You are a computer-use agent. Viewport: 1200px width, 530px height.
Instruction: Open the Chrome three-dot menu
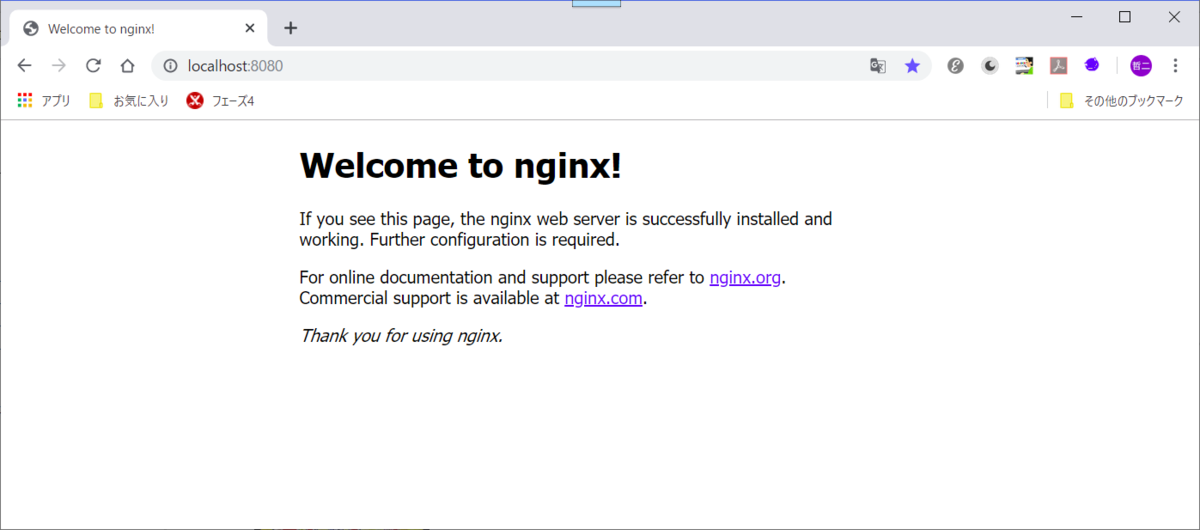[1175, 66]
